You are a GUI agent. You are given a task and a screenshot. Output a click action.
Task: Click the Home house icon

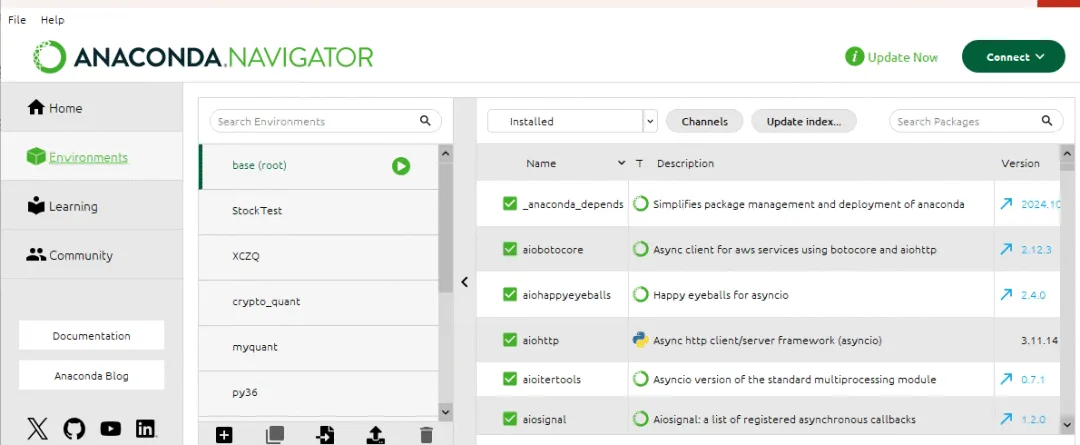click(36, 107)
